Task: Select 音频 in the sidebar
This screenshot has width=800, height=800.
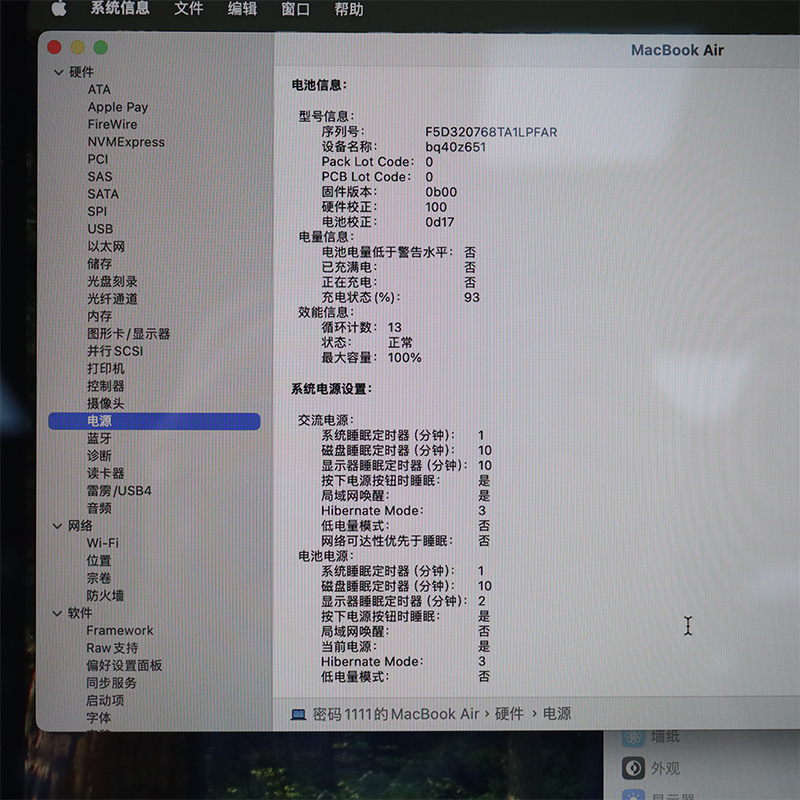Action: 99,508
